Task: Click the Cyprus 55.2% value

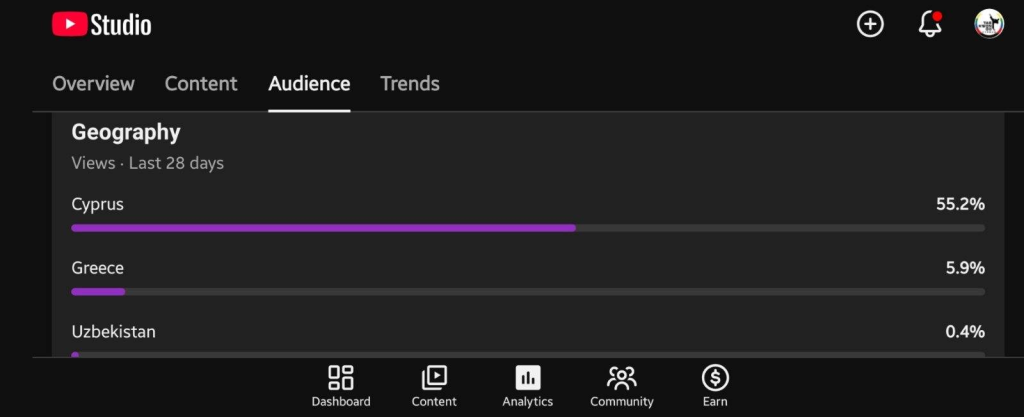Action: click(960, 204)
